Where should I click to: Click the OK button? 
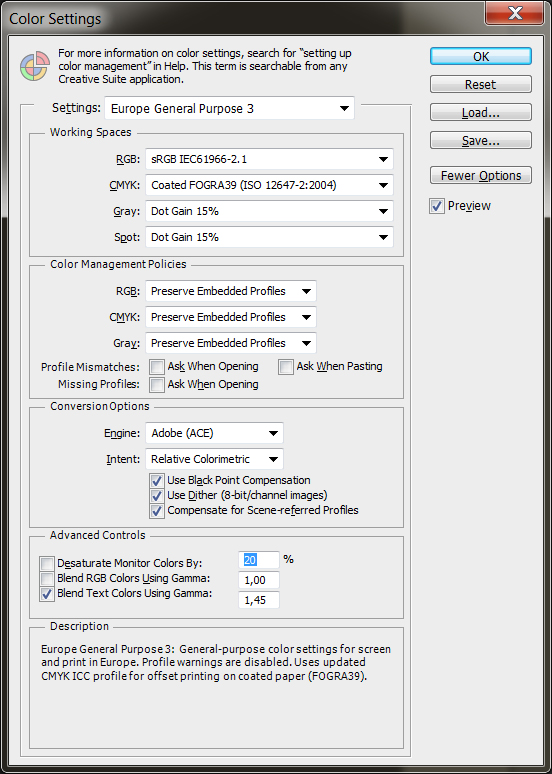point(481,56)
